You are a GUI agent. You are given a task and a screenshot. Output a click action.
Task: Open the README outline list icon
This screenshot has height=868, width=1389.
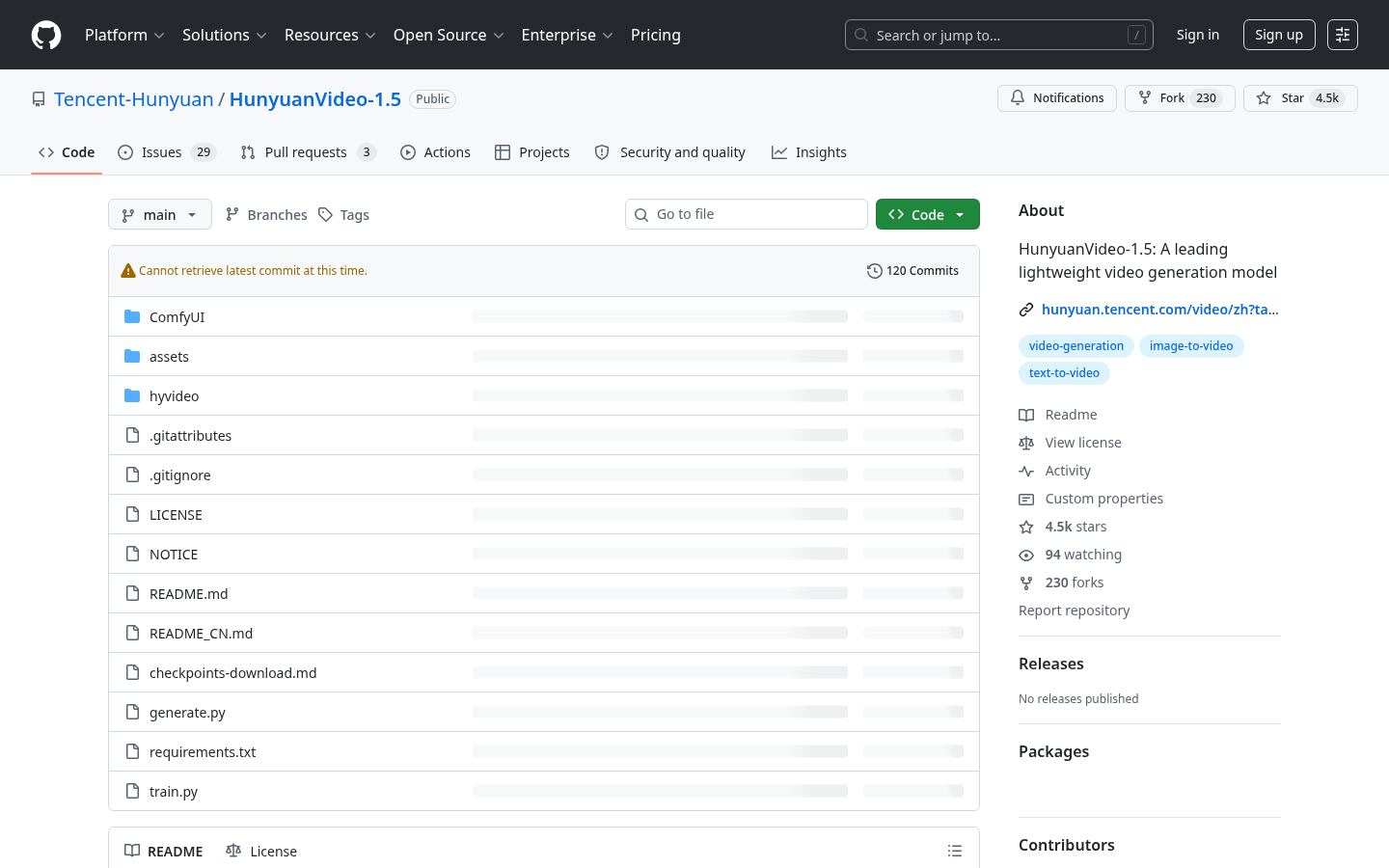(955, 851)
